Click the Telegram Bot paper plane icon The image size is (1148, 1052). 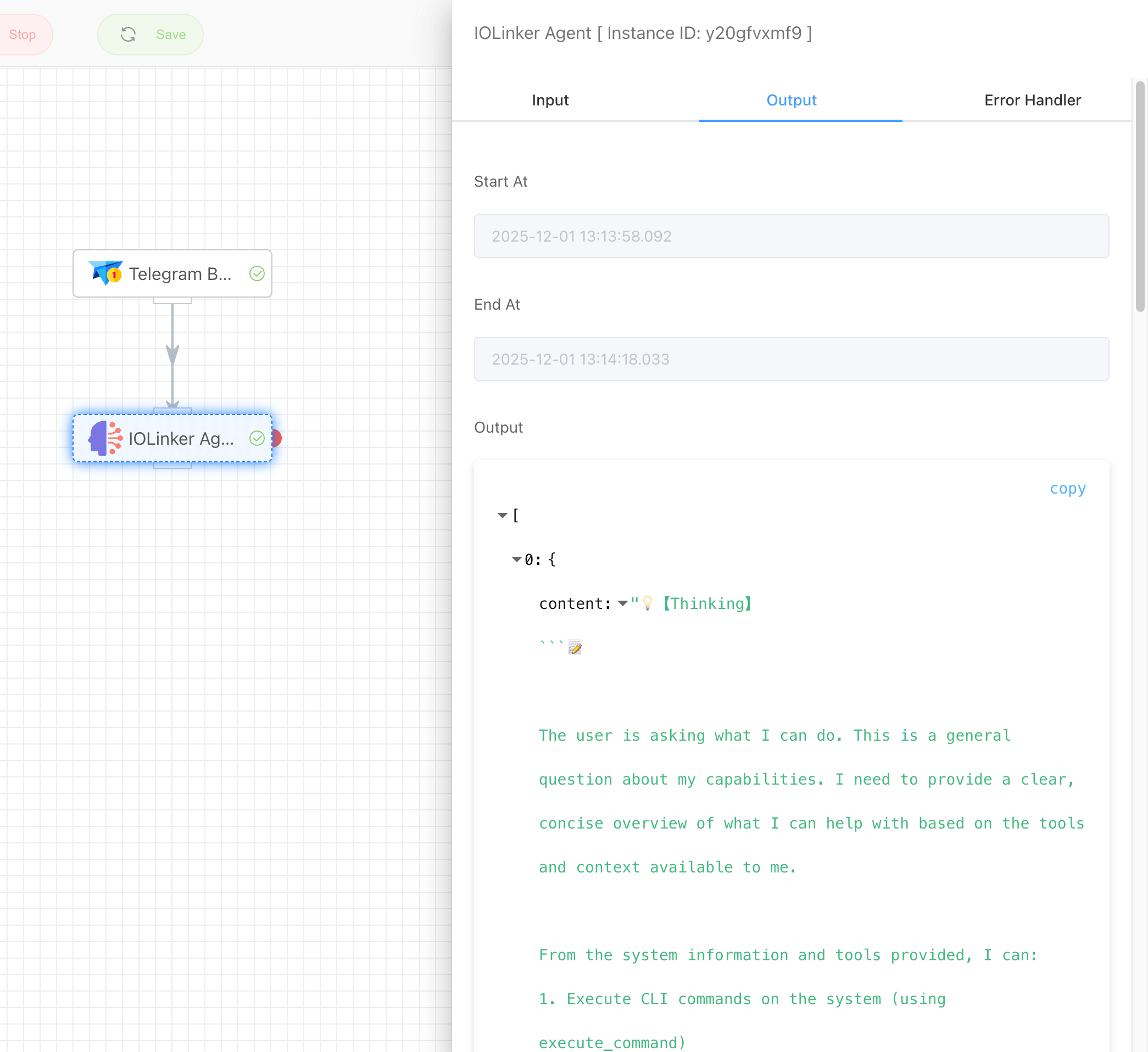tap(105, 273)
